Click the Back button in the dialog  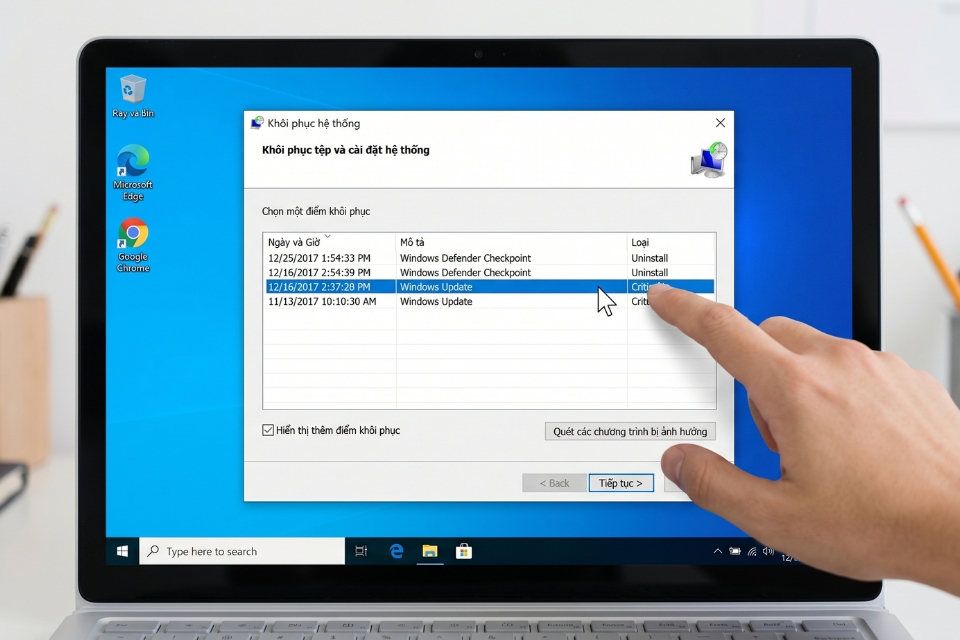[554, 482]
